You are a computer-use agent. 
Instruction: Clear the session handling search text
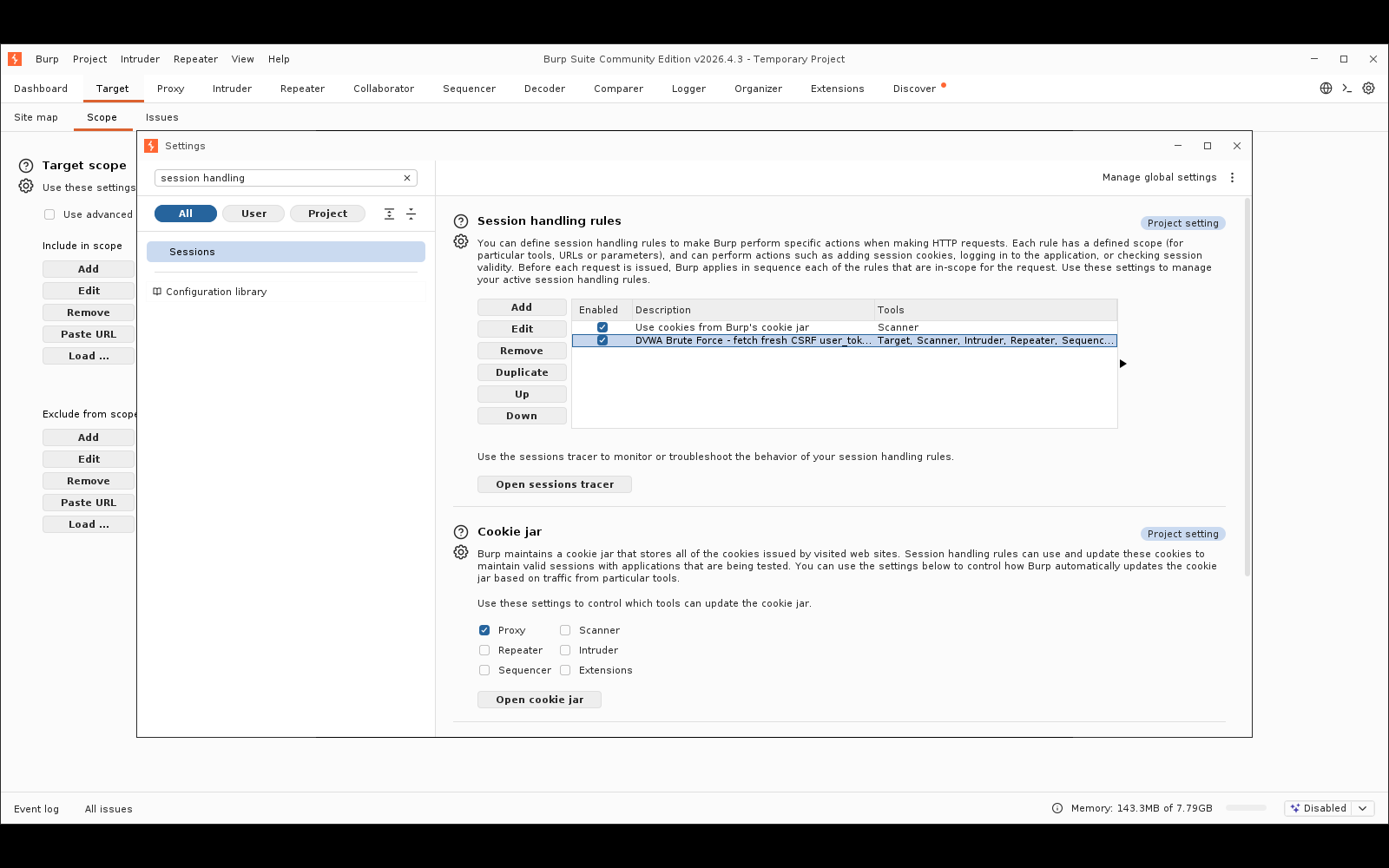coord(406,178)
